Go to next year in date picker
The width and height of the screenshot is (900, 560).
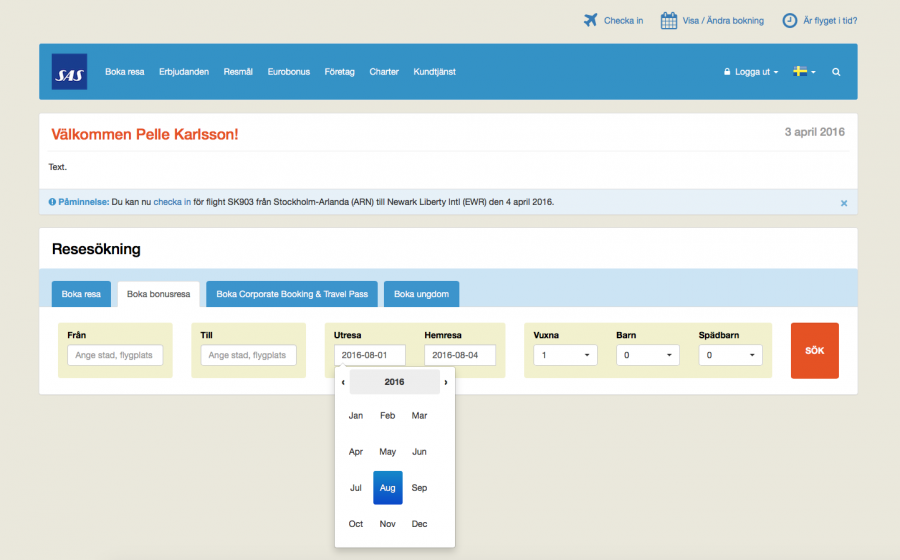446,382
